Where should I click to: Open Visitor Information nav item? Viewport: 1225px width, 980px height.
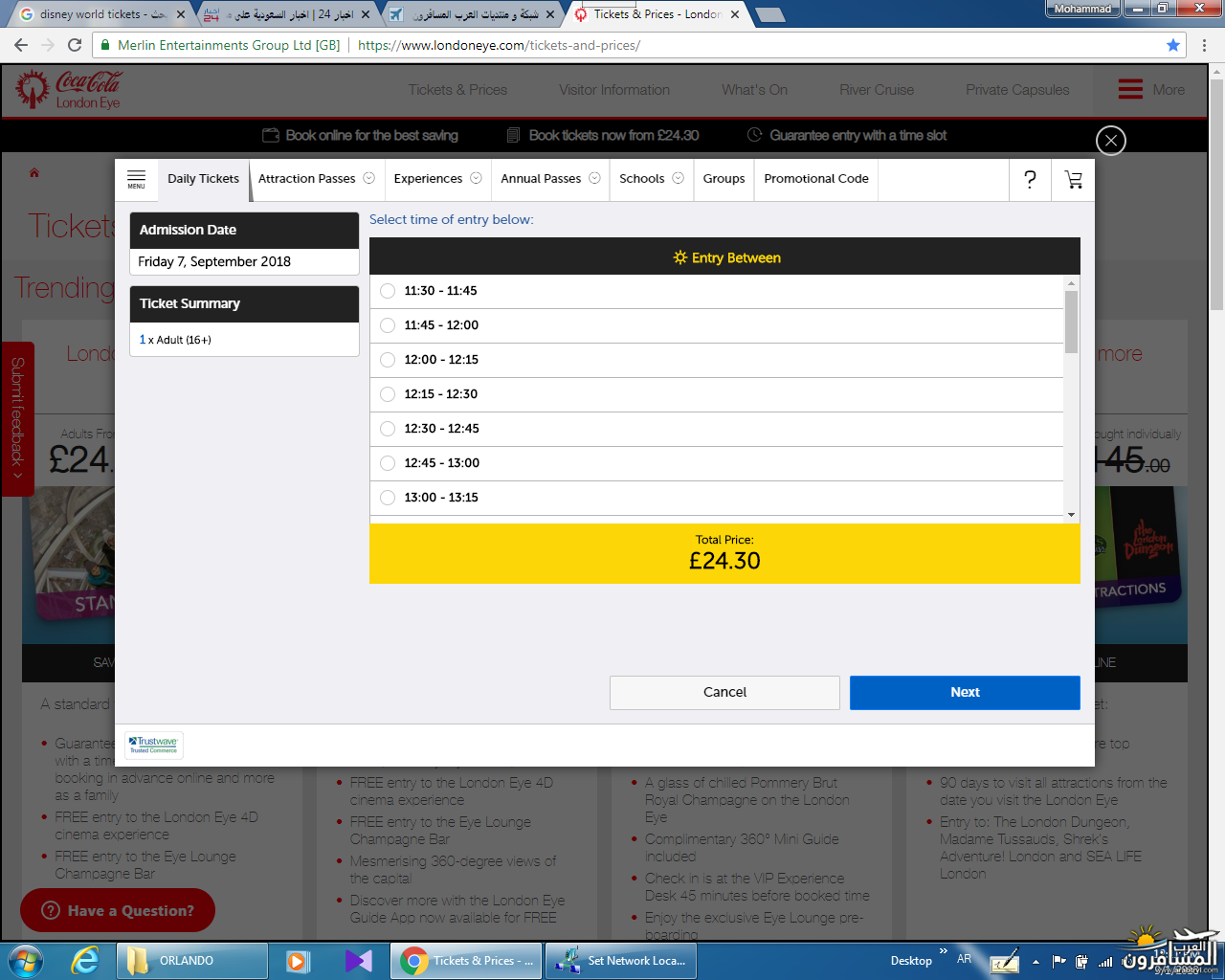[614, 90]
